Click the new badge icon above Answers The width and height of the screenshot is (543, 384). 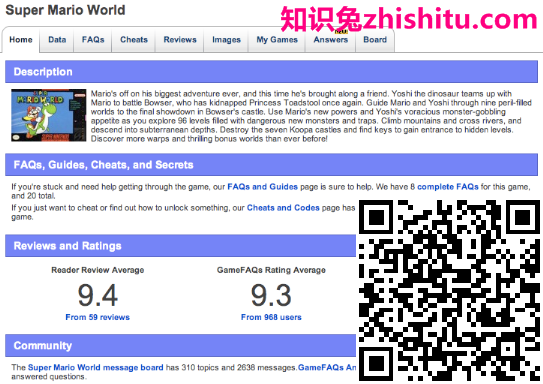click(x=341, y=32)
